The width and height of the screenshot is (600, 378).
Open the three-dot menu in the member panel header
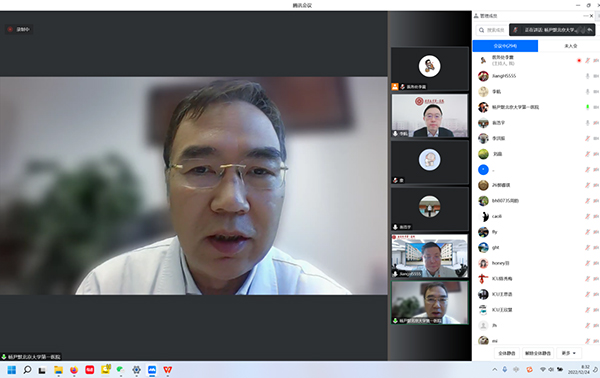[x=585, y=16]
